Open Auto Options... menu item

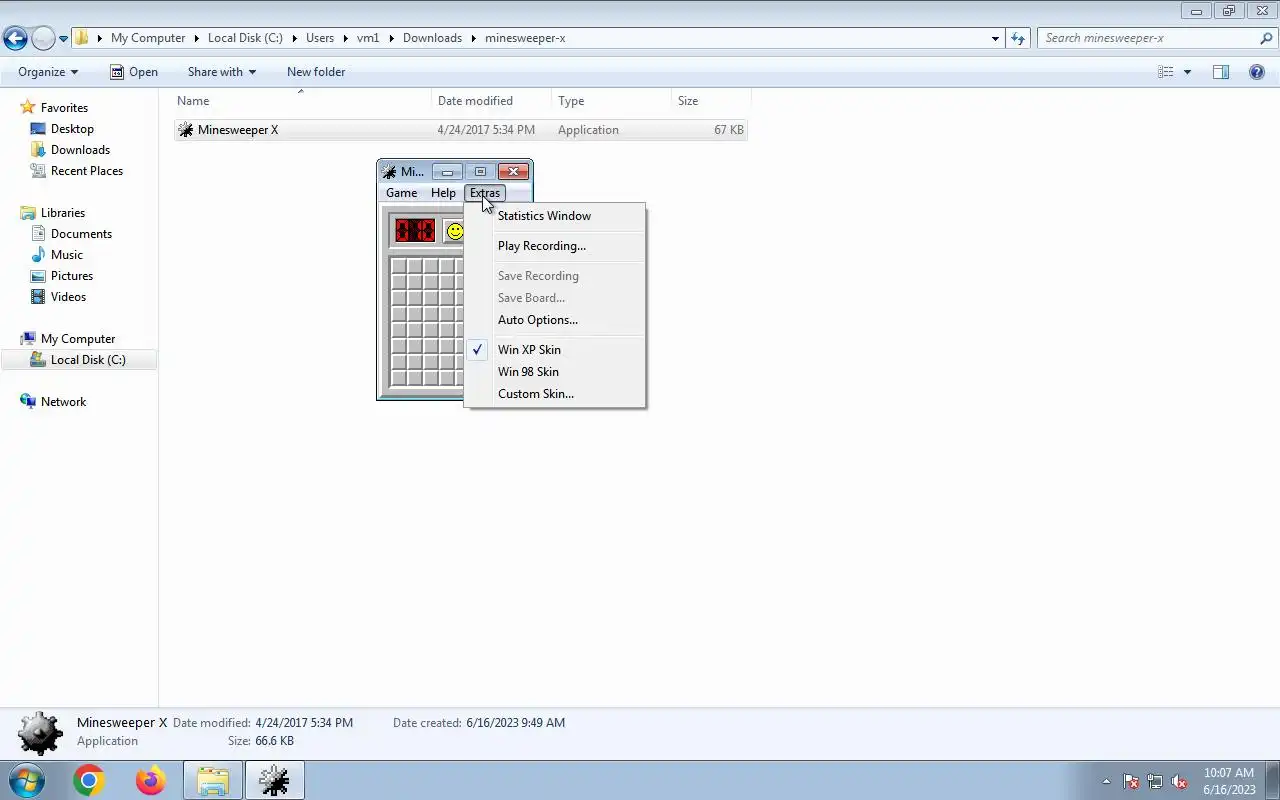[x=555, y=320]
